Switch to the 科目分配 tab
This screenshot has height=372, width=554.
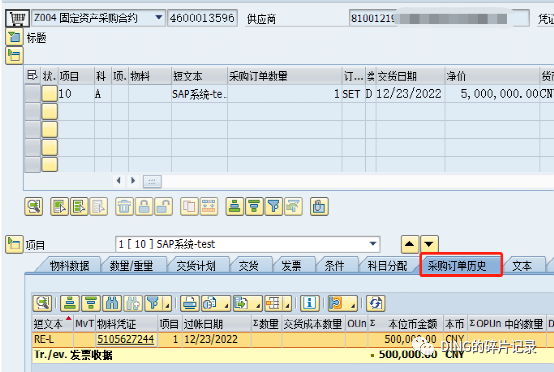[388, 266]
